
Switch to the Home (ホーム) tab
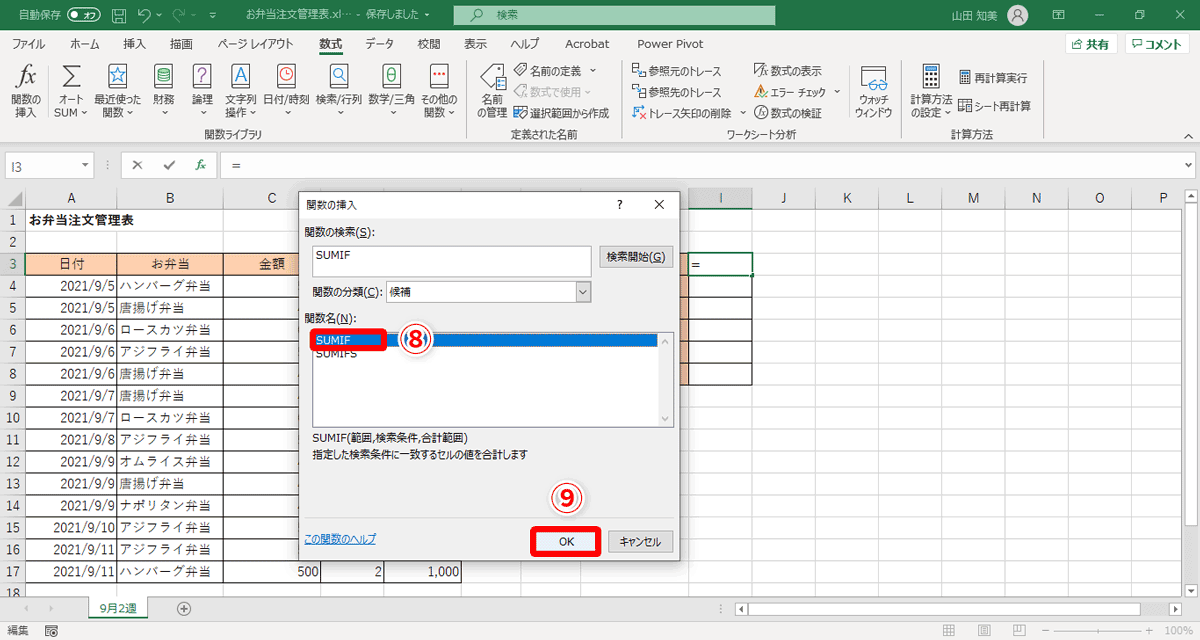click(x=85, y=44)
